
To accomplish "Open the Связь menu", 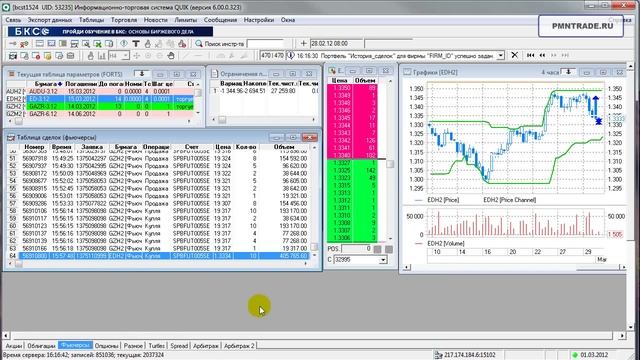I will point(13,20).
